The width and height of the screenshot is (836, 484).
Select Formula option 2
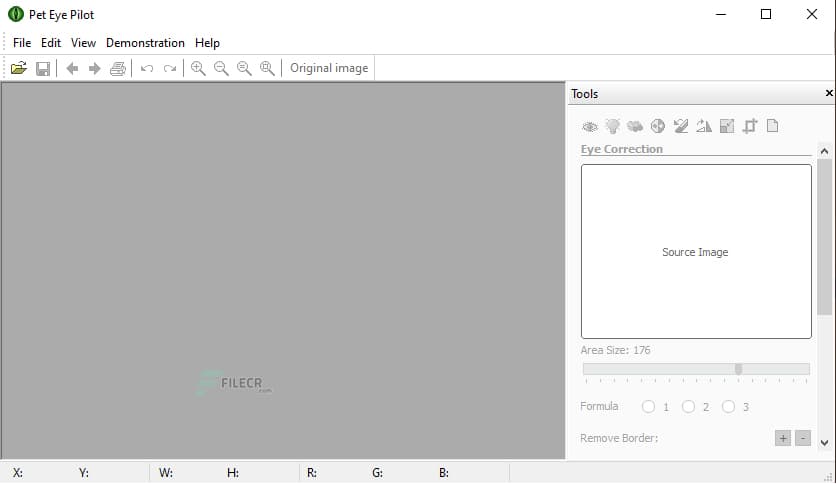[x=688, y=407]
